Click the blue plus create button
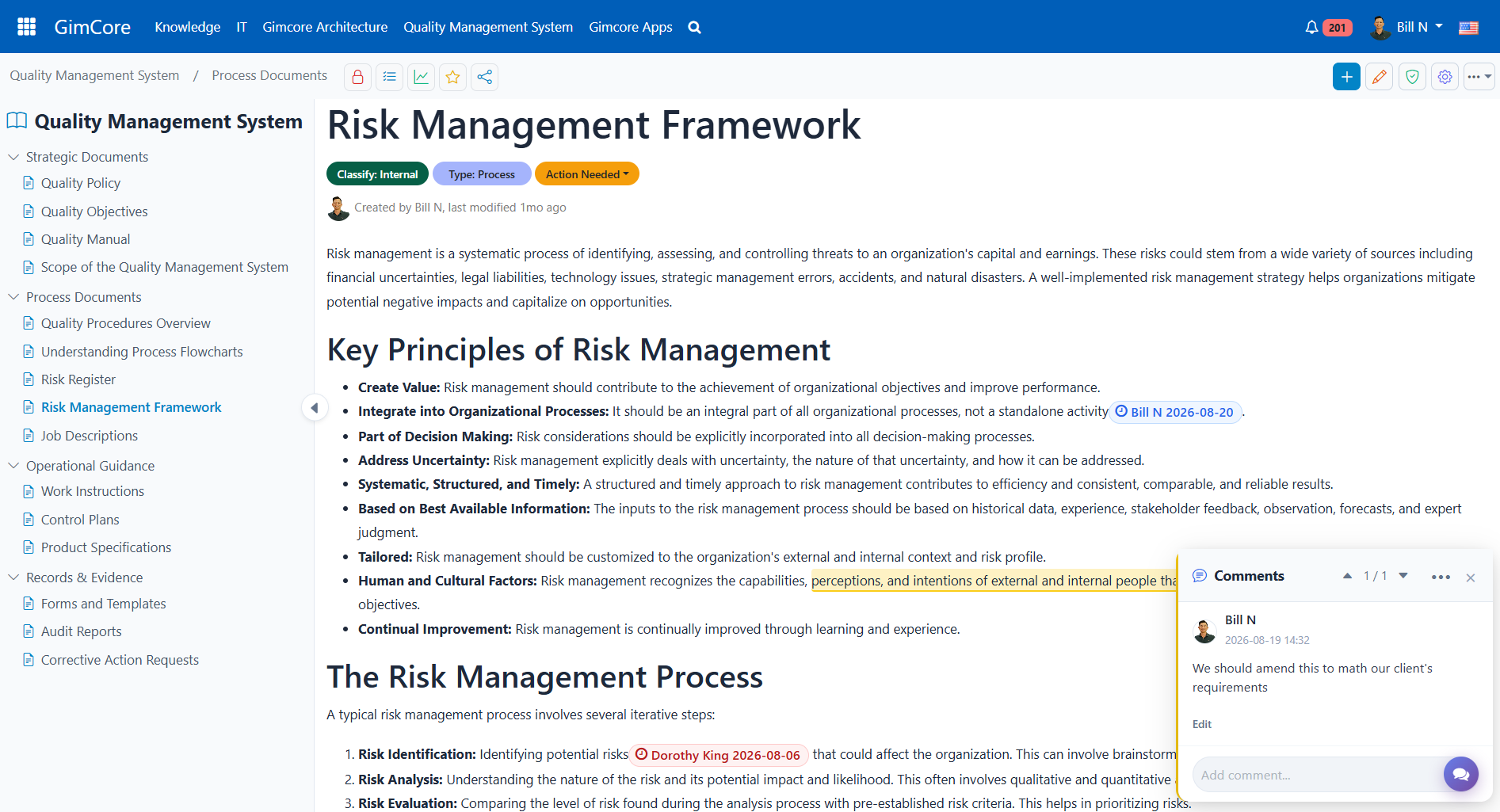 pyautogui.click(x=1346, y=77)
